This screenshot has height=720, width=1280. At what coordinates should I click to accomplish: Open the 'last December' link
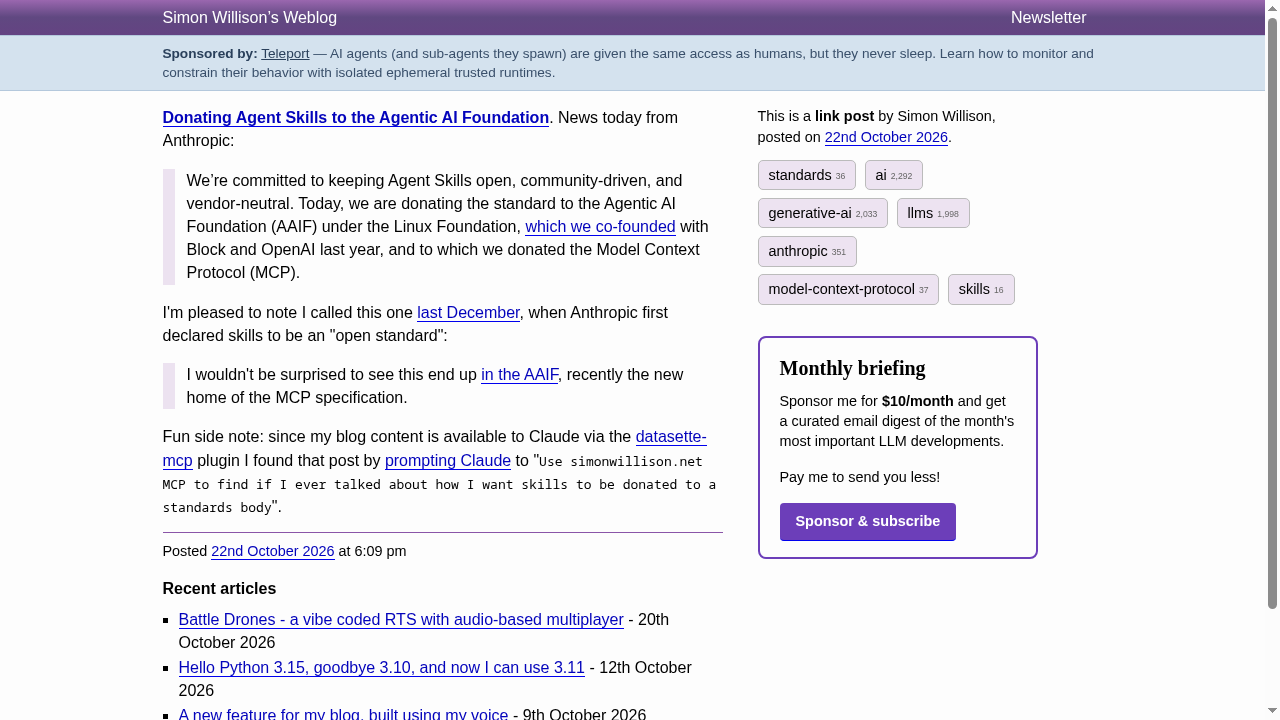click(x=468, y=313)
